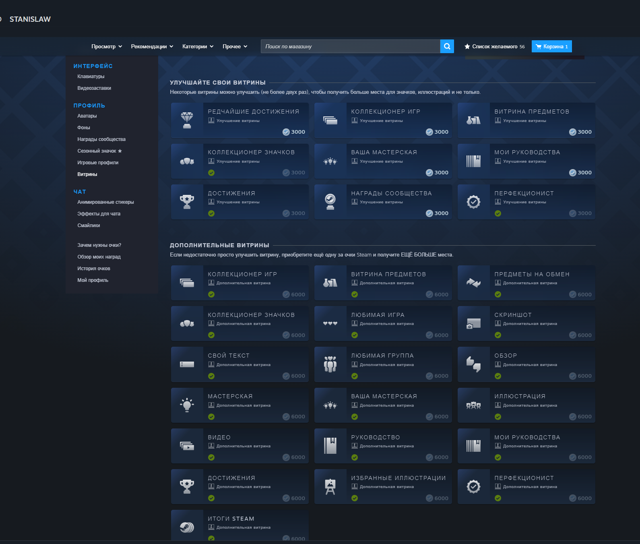The height and width of the screenshot is (544, 640).
Task: Click the search magnifier button
Action: (x=447, y=46)
